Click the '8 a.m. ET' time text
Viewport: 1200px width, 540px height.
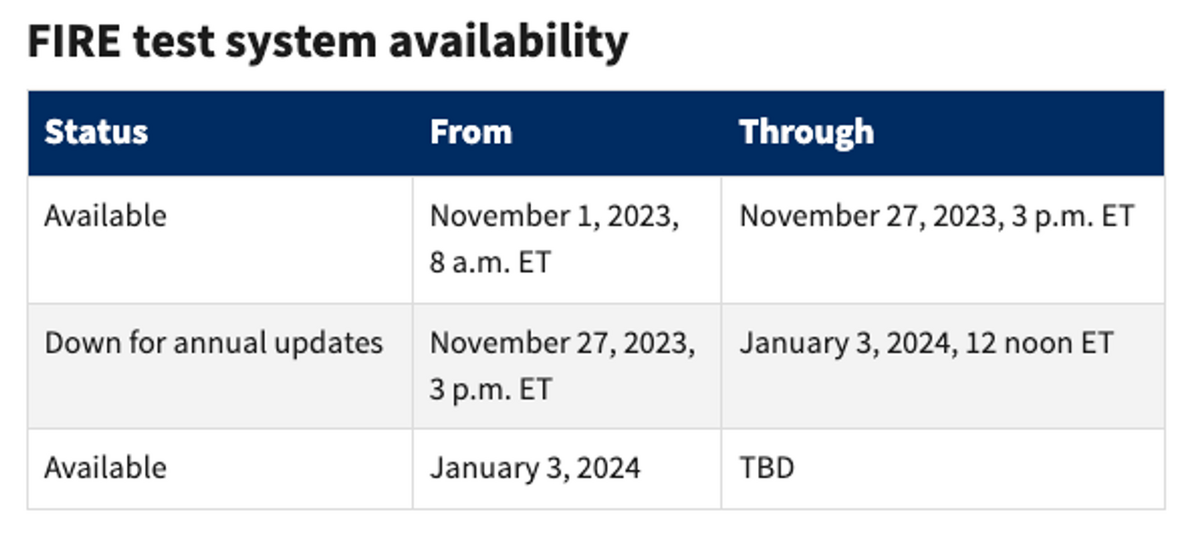tap(490, 262)
